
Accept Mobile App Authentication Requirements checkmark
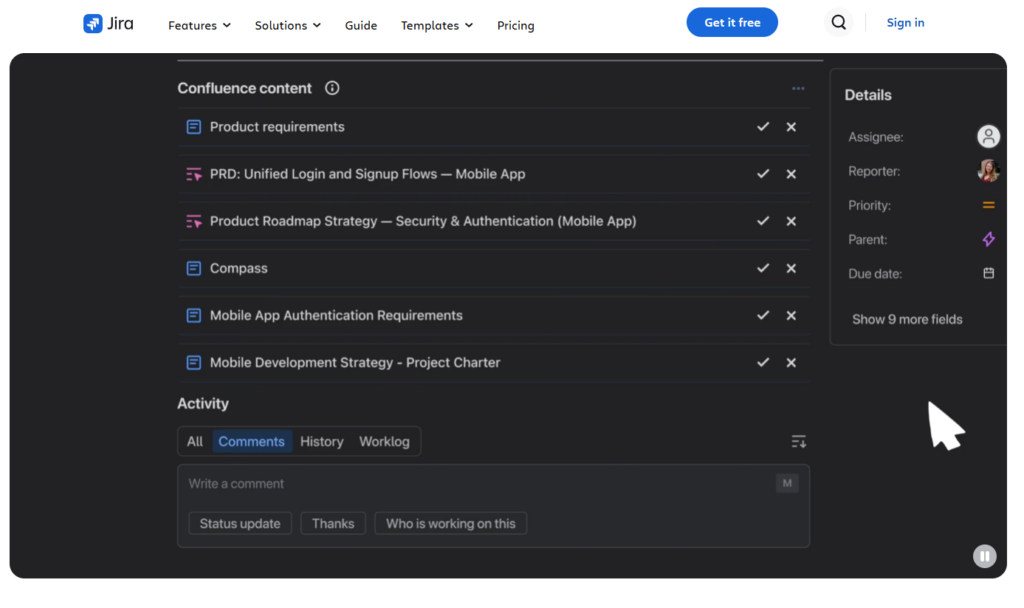tap(763, 315)
